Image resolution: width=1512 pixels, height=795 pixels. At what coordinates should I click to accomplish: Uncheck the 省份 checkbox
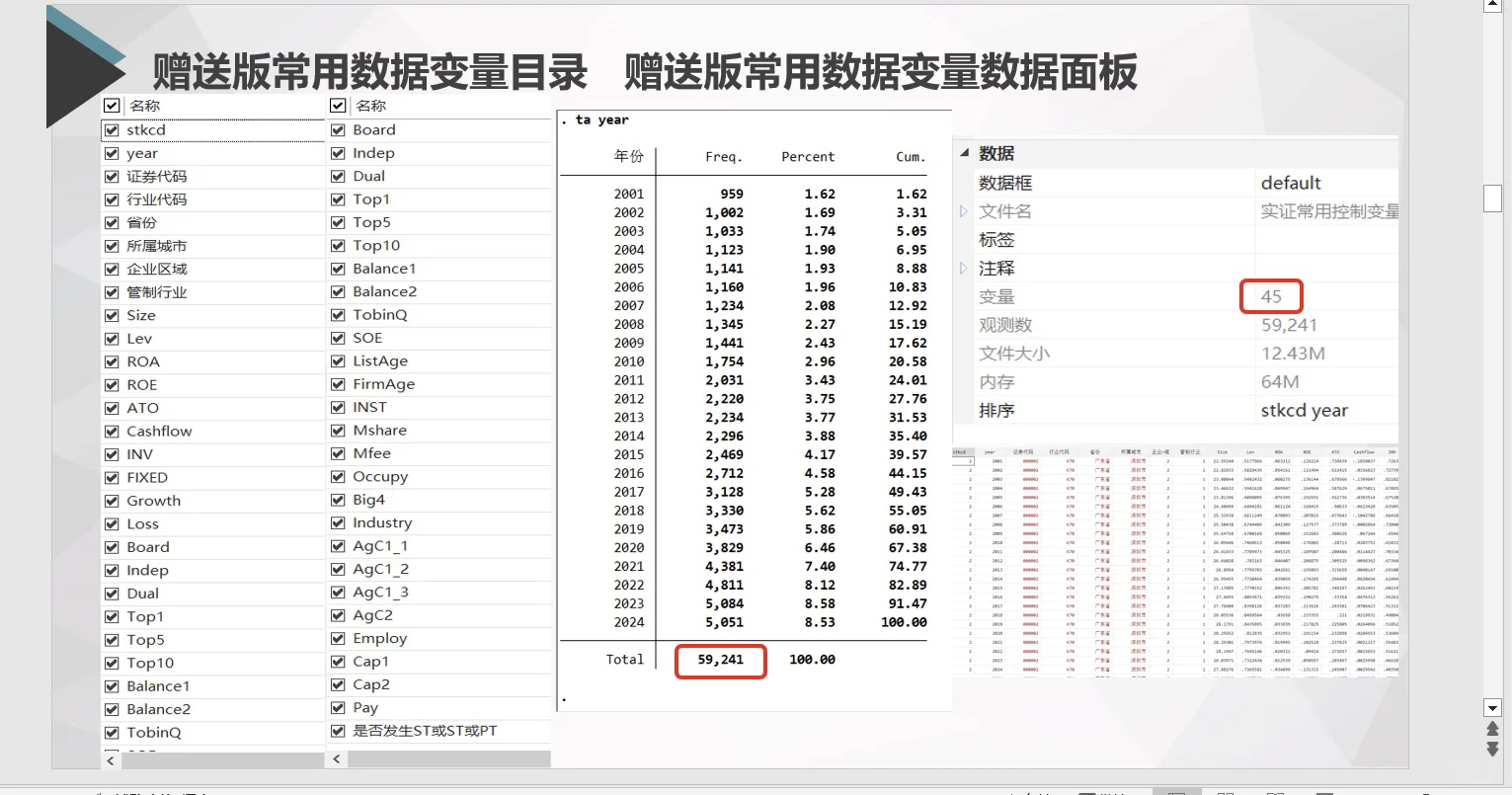click(112, 223)
